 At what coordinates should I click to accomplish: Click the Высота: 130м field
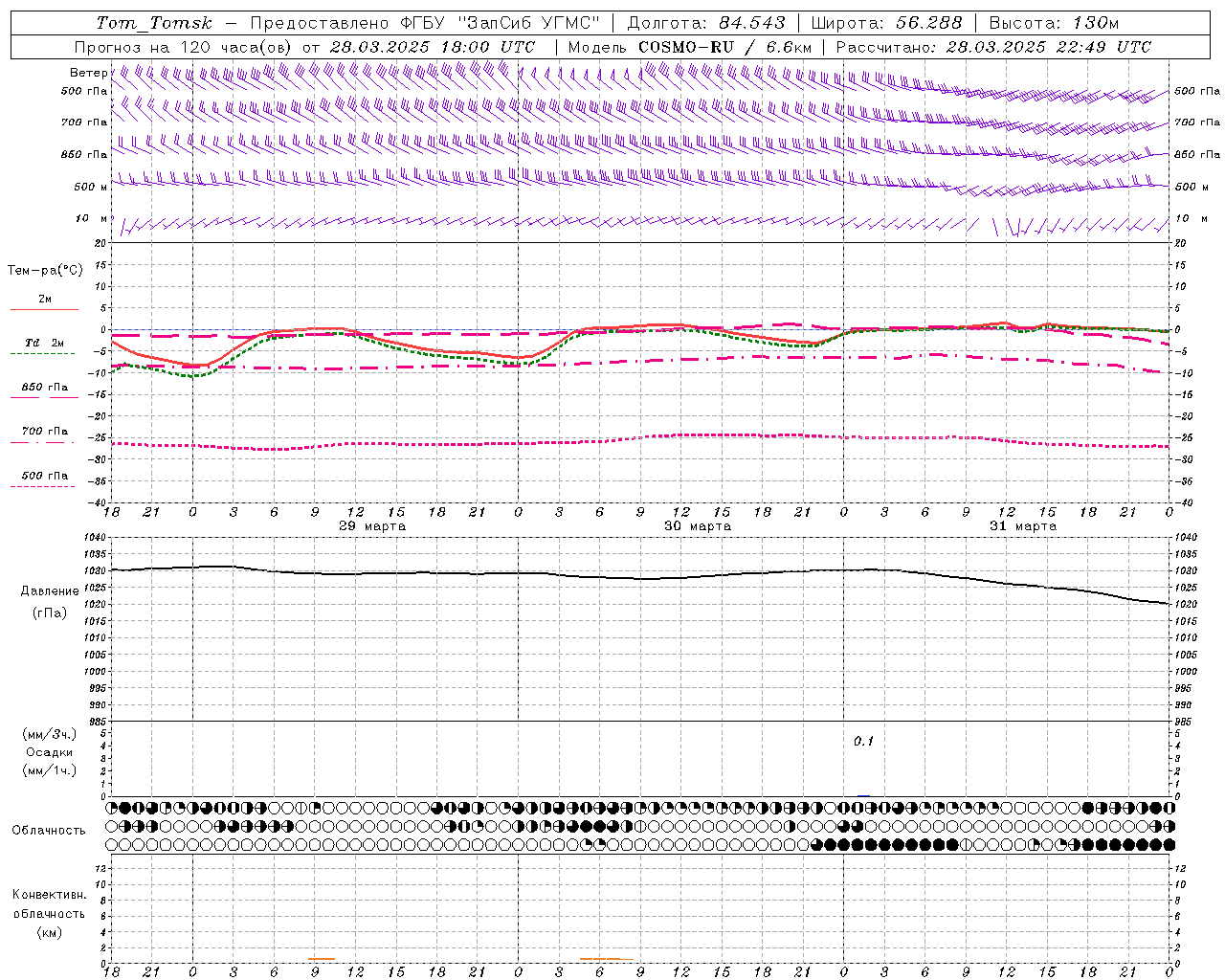tap(1054, 23)
